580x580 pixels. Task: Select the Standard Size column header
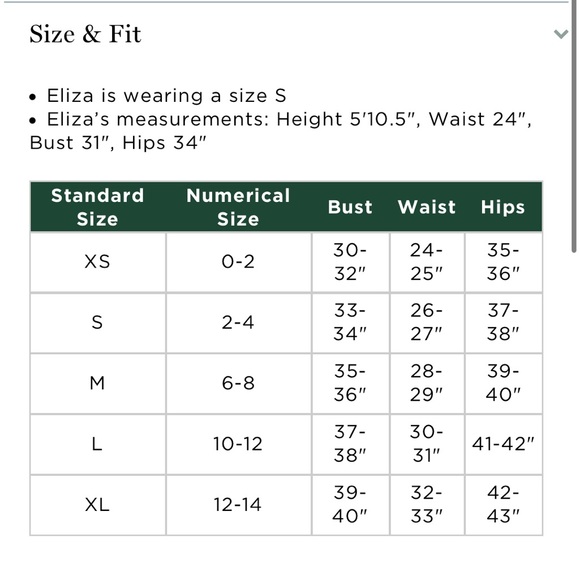point(98,207)
